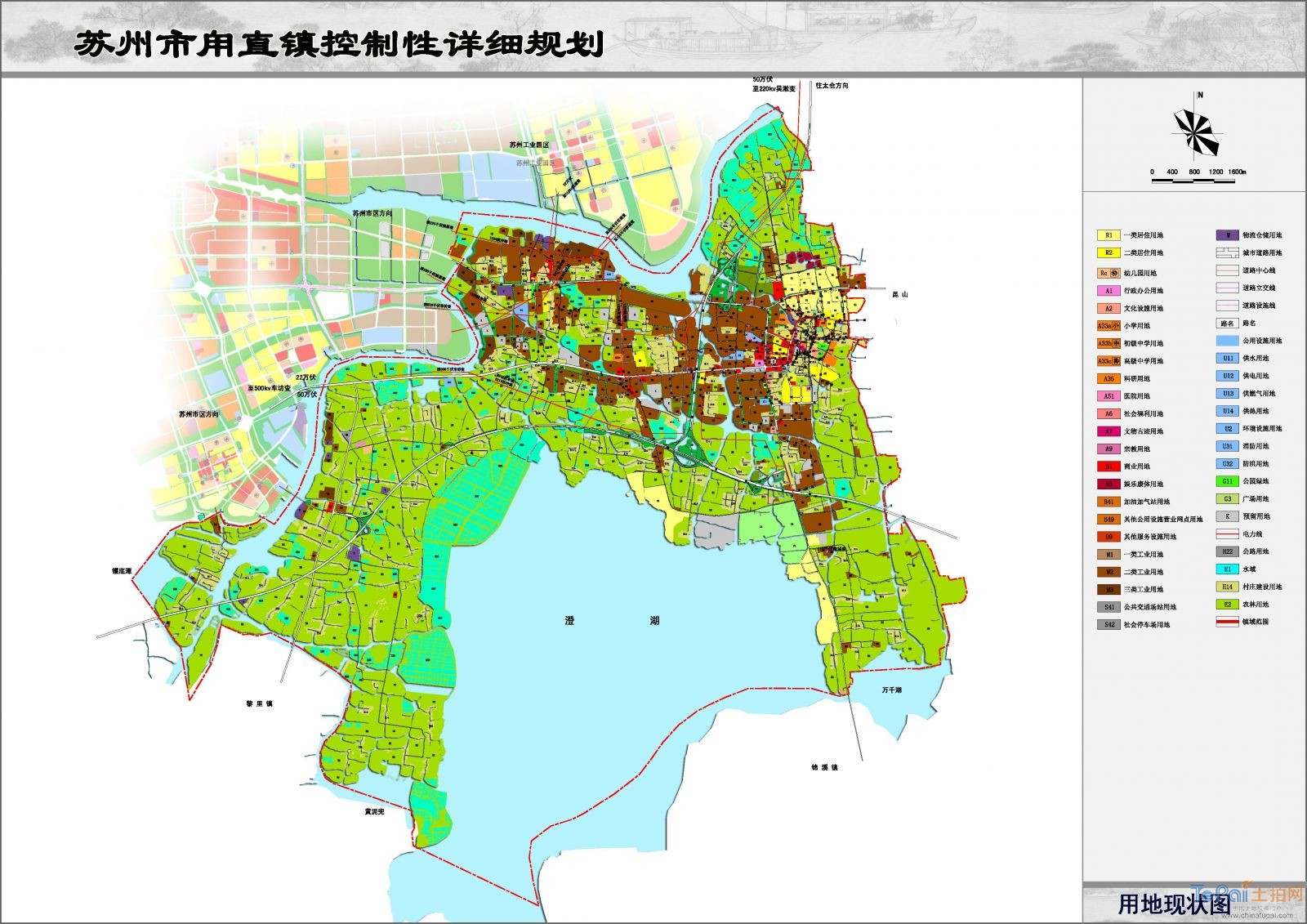The image size is (1307, 924).
Task: Click the 路名 legend box
Action: pos(1228,324)
